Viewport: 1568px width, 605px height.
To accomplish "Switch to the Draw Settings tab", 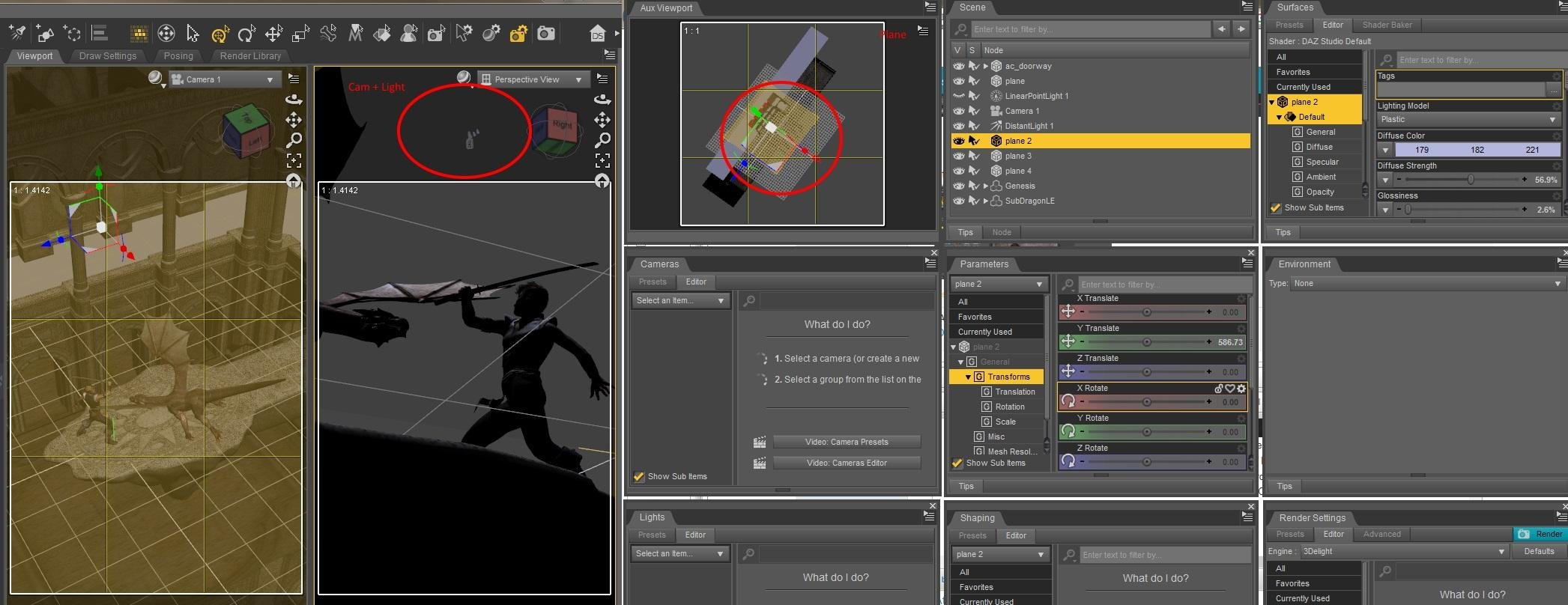I will coord(108,56).
